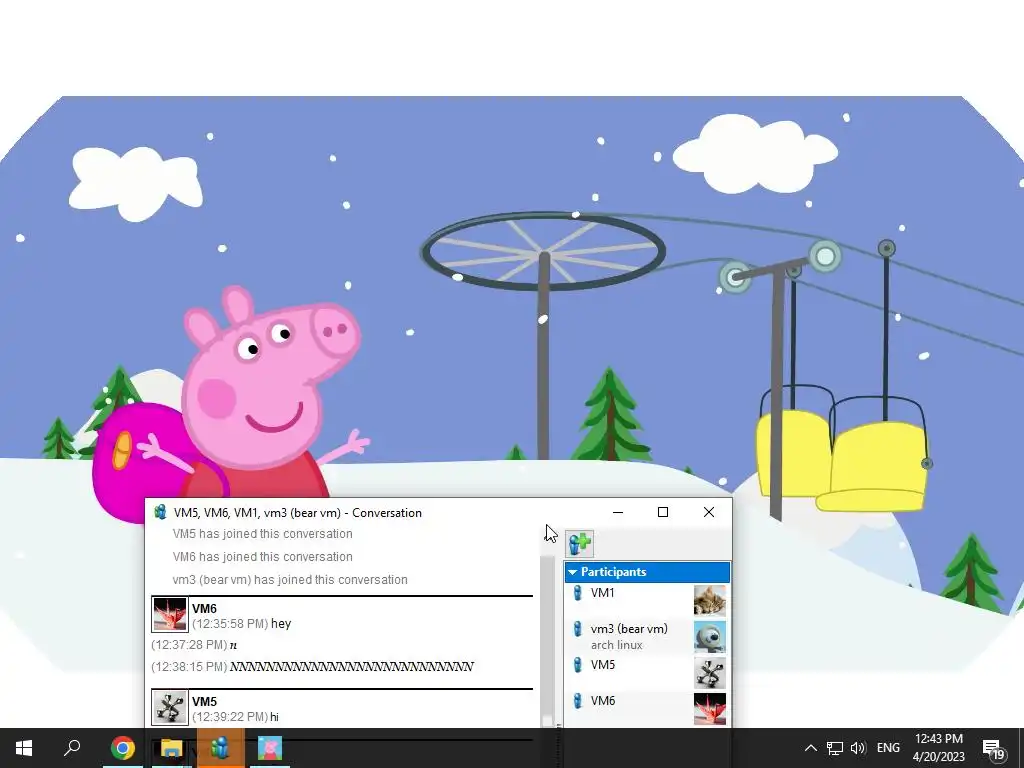Click the 'hi' message from VM5

[274, 717]
